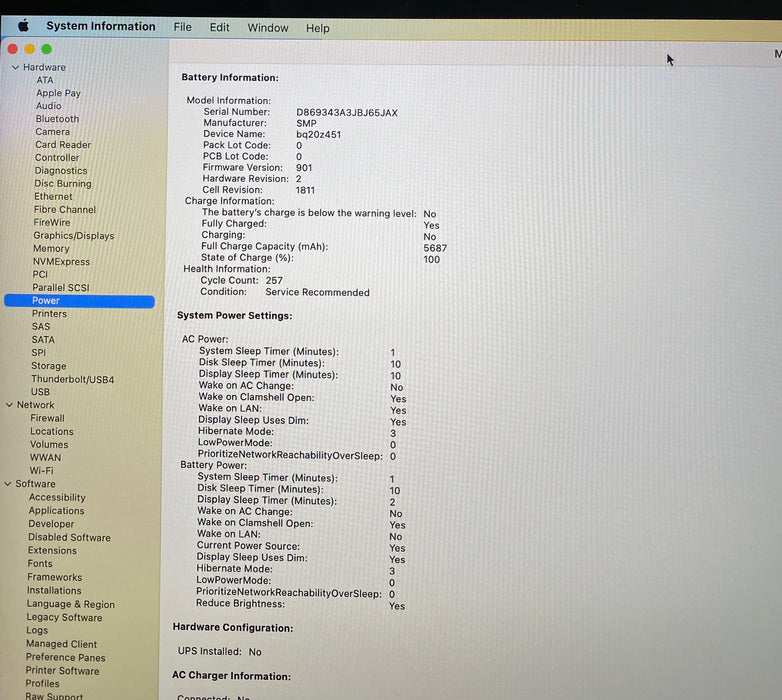The width and height of the screenshot is (782, 700).
Task: Select Fibre Channel in the sidebar
Action: (x=65, y=209)
